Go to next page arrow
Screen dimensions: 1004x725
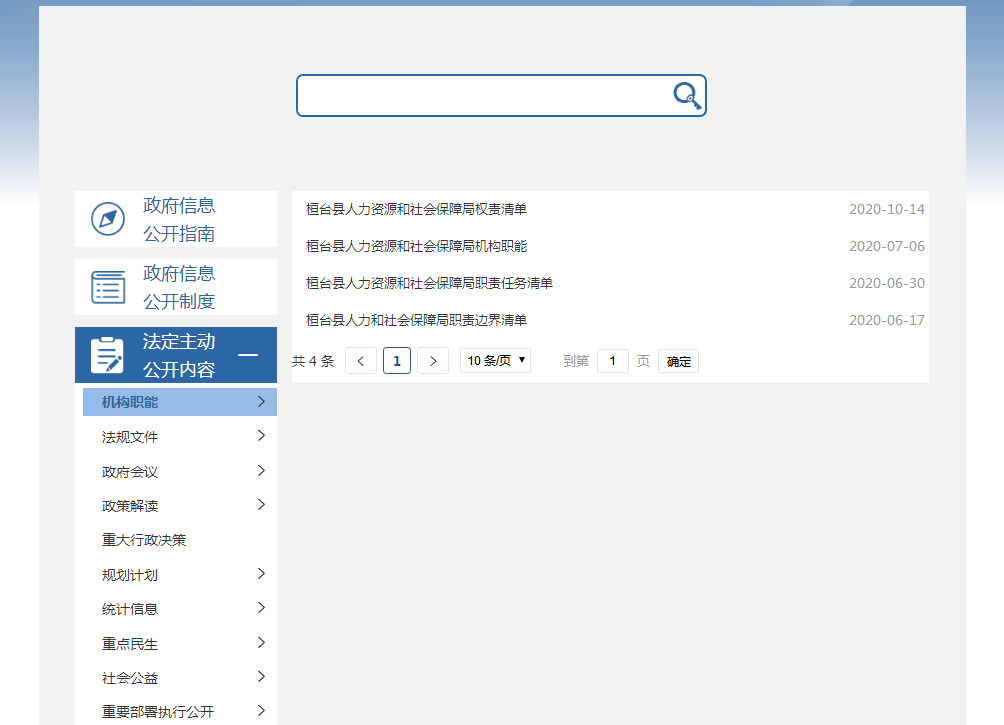click(x=433, y=361)
